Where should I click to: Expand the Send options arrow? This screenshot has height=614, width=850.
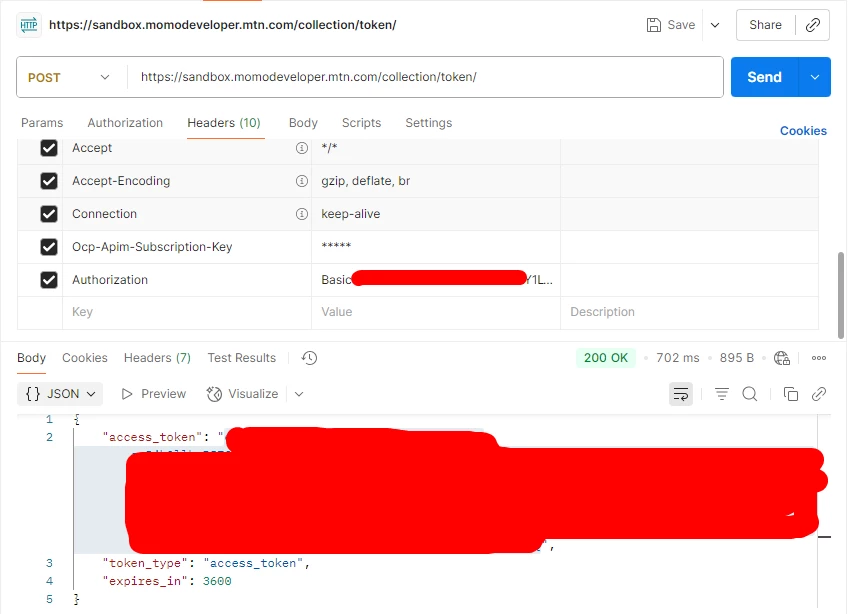815,77
